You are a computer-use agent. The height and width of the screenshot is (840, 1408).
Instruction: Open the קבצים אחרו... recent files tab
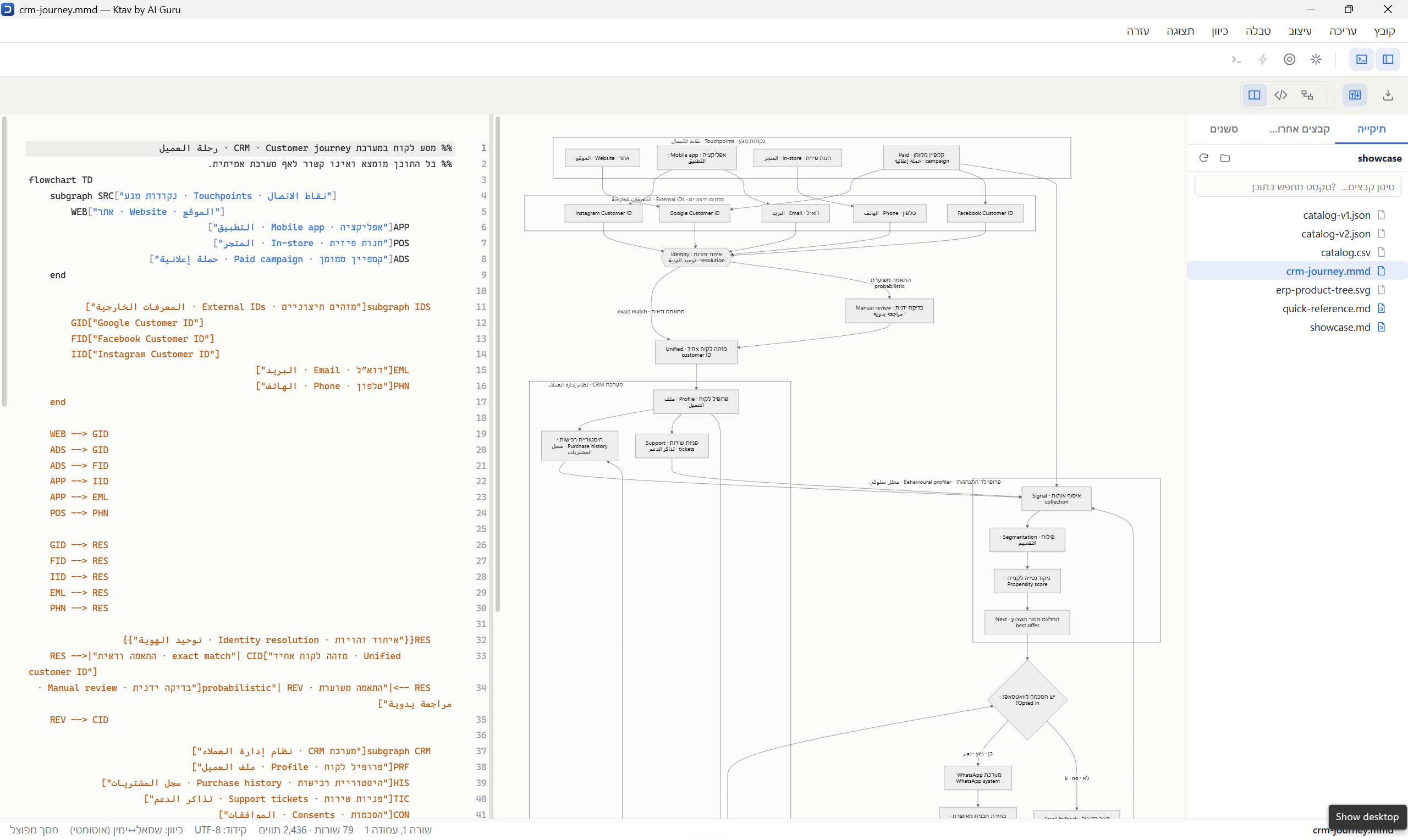point(1299,129)
